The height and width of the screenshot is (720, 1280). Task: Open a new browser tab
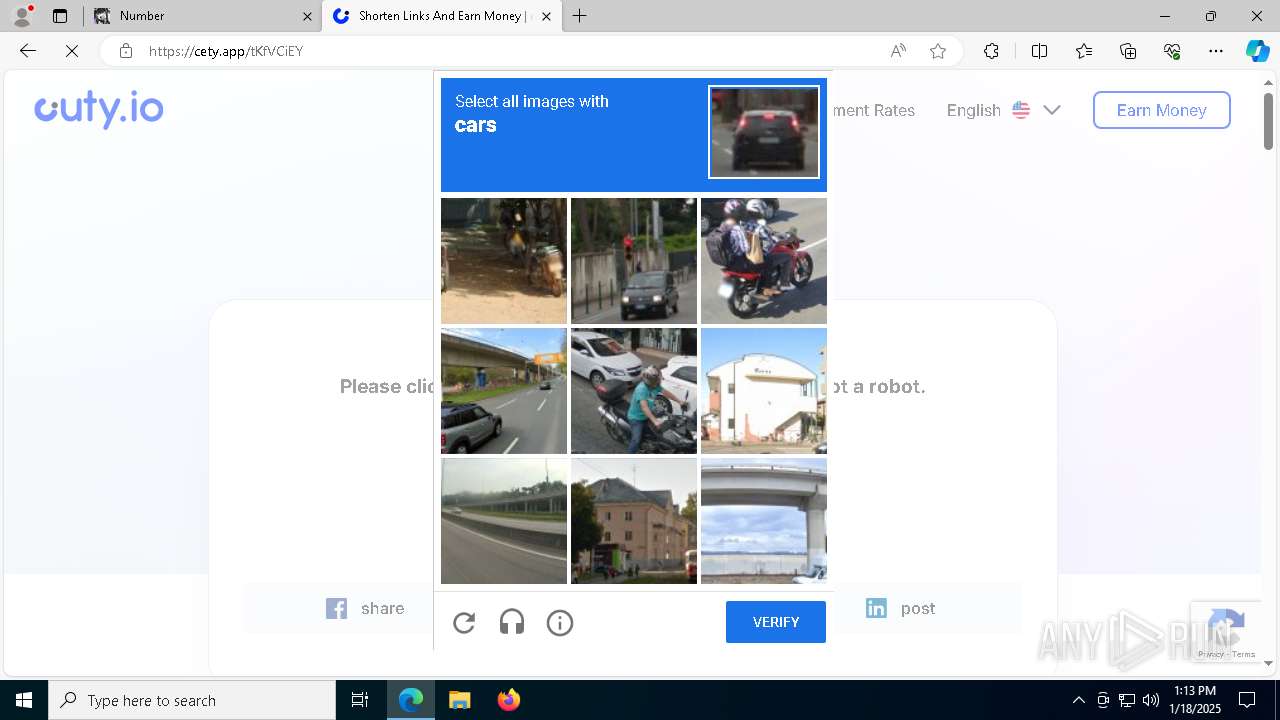coord(580,16)
